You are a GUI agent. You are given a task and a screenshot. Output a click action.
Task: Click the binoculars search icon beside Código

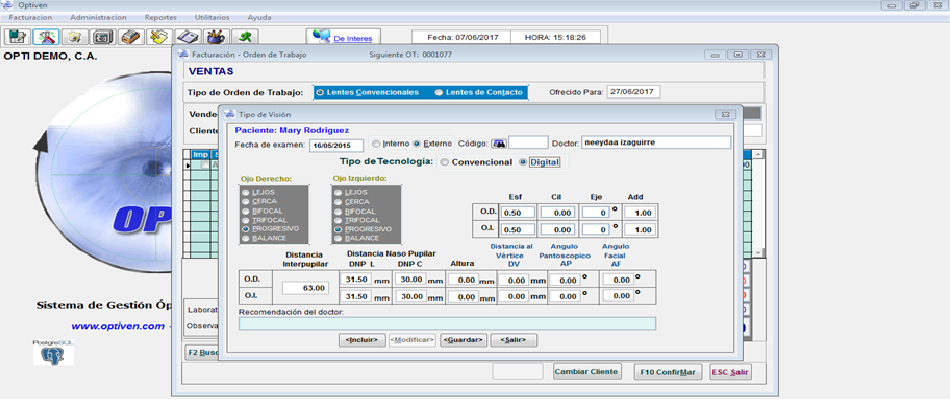pos(498,143)
